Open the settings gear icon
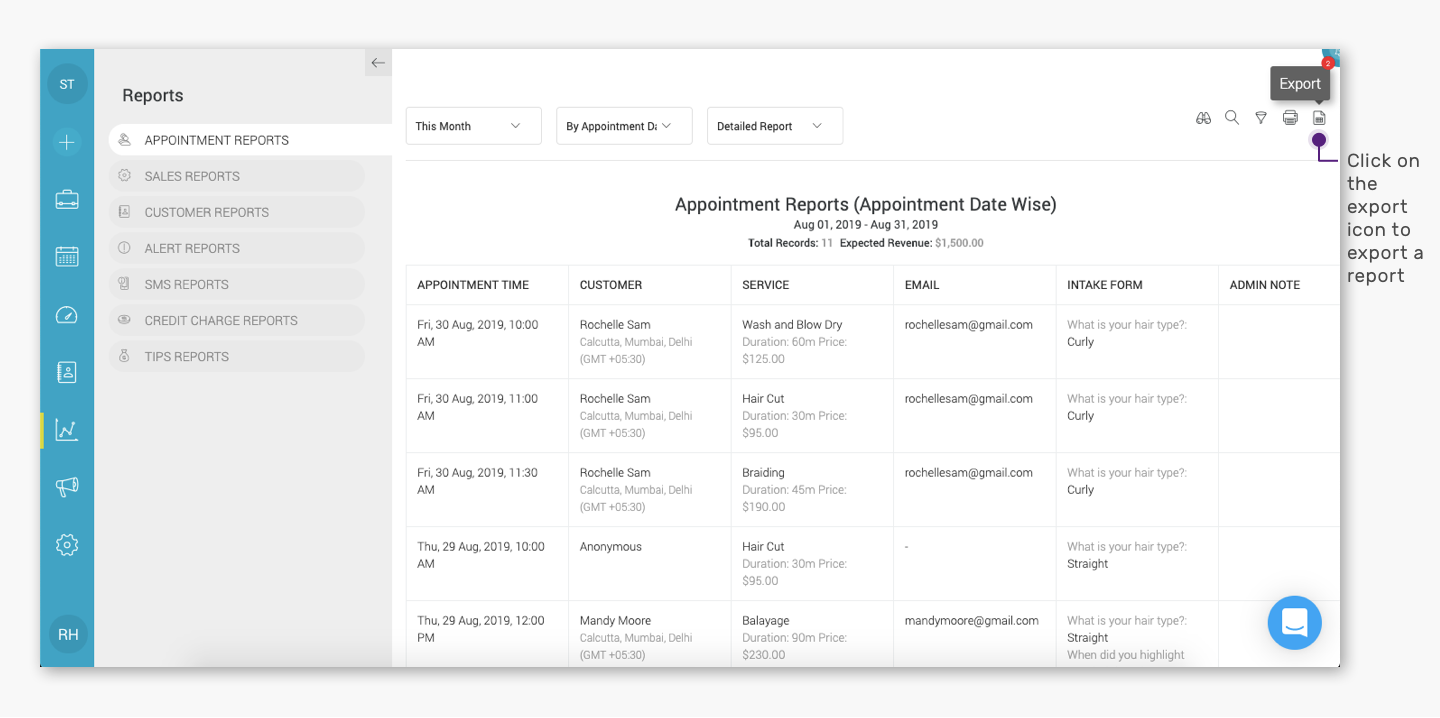Viewport: 1440px width, 718px height. 67,545
